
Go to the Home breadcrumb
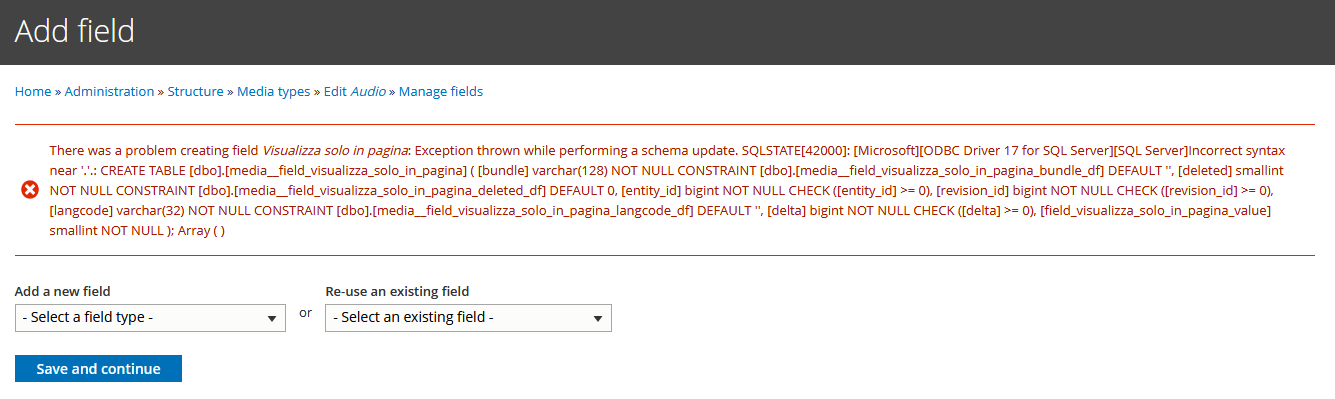click(33, 91)
